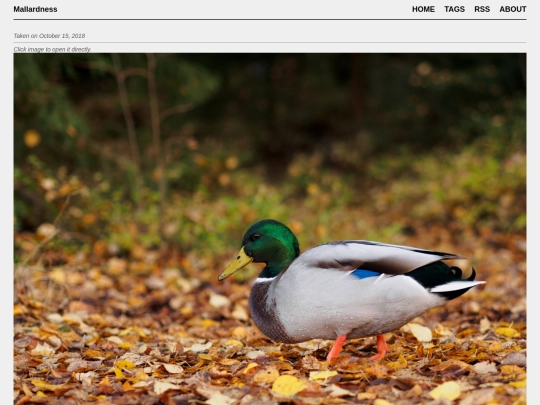Click the 'Click image to open it directly' text
Screen dimensions: 540x405
52,50
